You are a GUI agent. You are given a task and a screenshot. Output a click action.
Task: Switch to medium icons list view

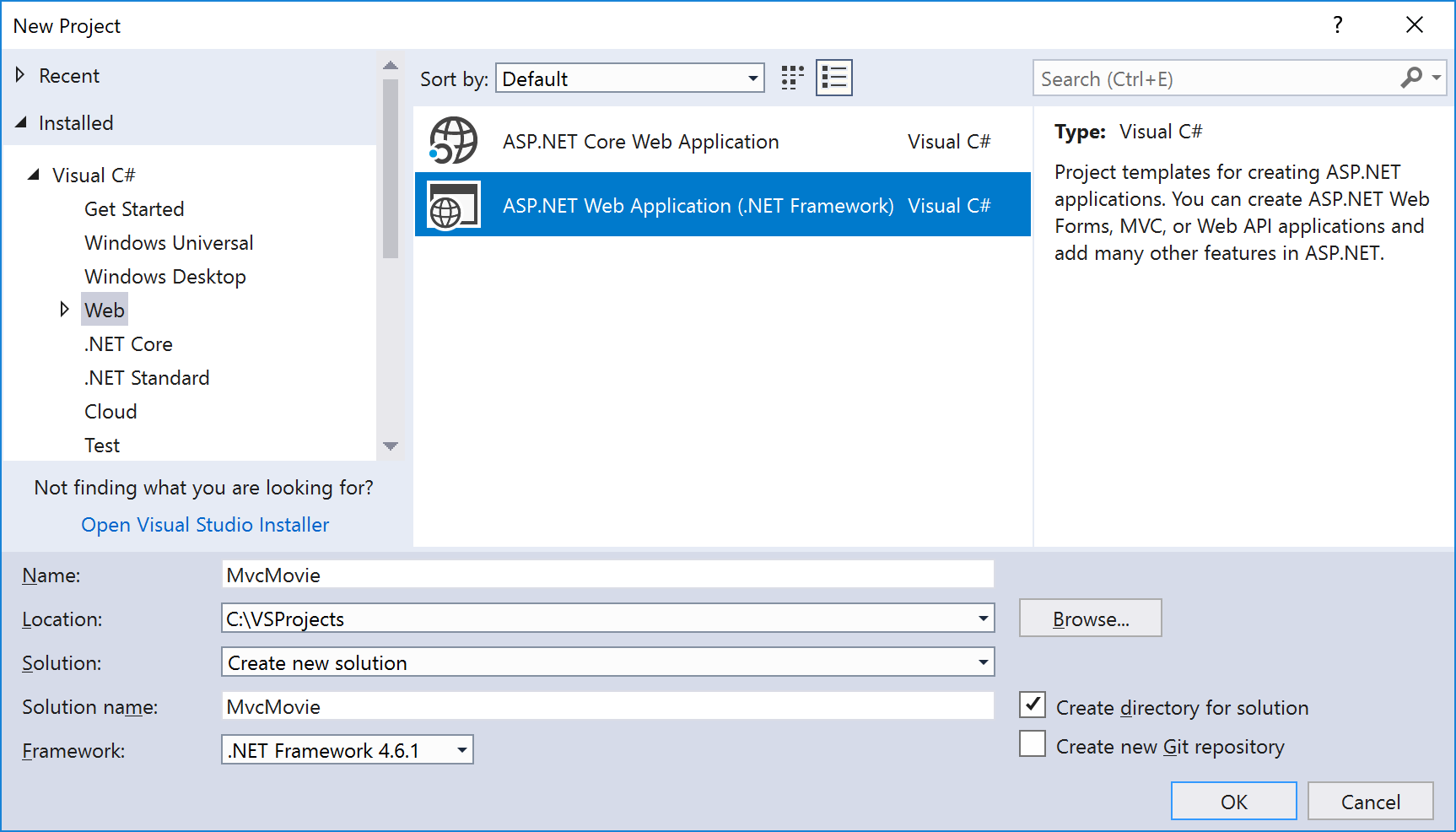[x=833, y=77]
